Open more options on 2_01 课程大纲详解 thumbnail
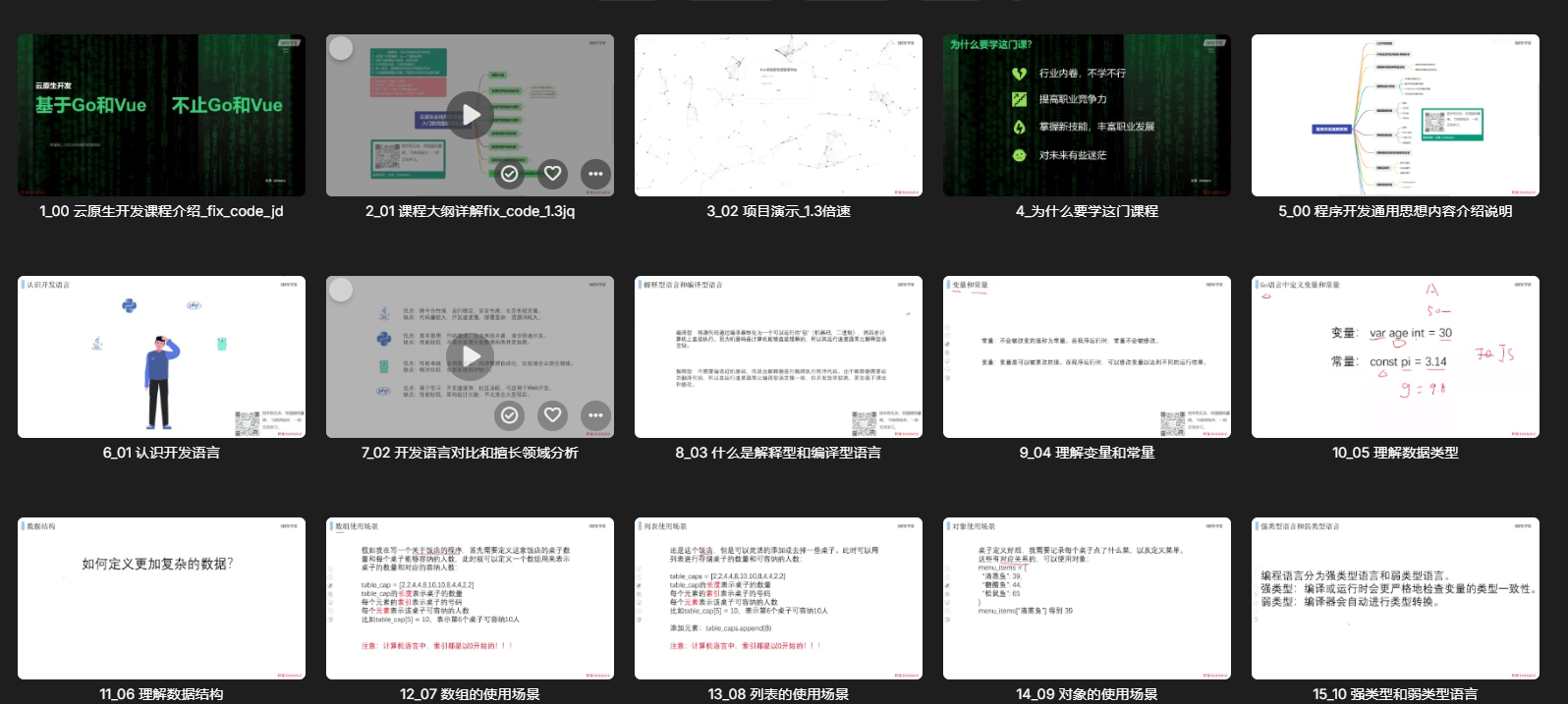Image resolution: width=1568 pixels, height=704 pixels. tap(595, 174)
